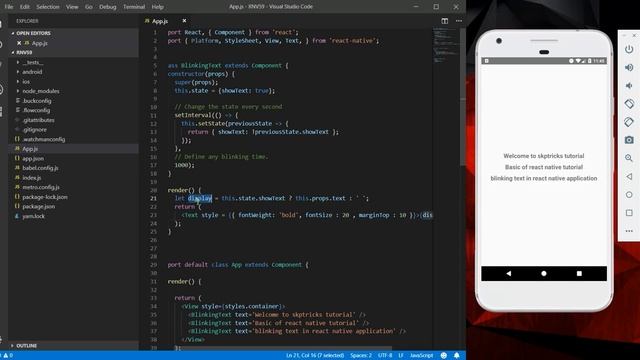This screenshot has height=360, width=640.
Task: Open the Go menu
Action: coord(89,7)
